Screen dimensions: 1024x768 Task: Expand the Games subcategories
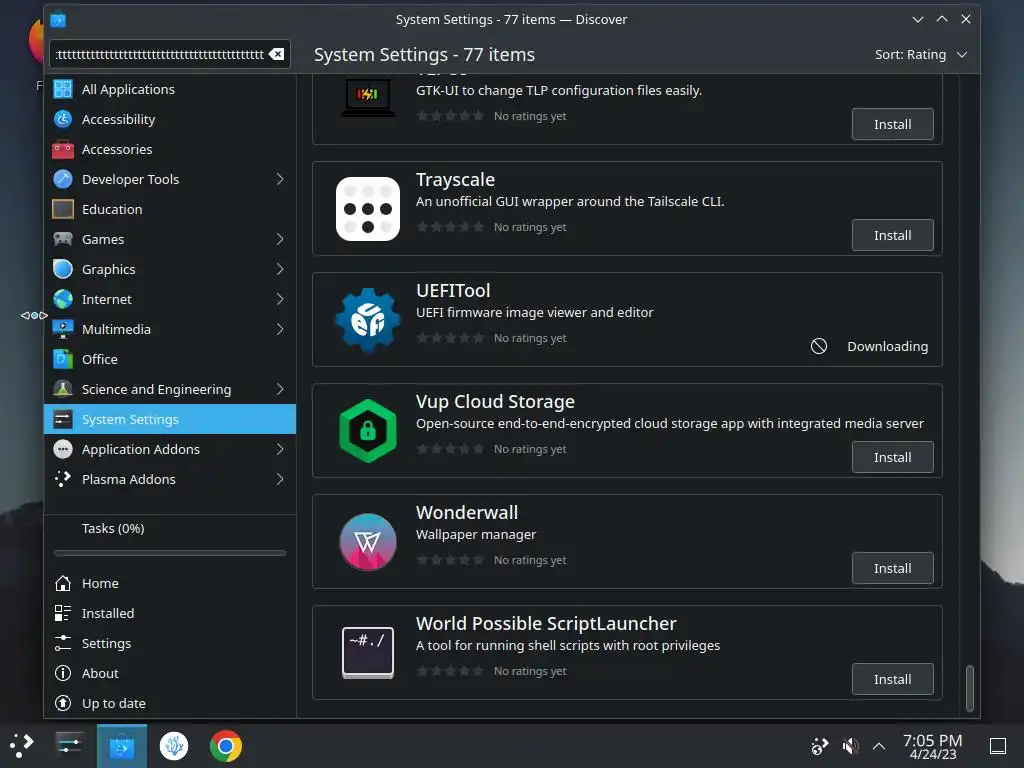pyautogui.click(x=280, y=239)
